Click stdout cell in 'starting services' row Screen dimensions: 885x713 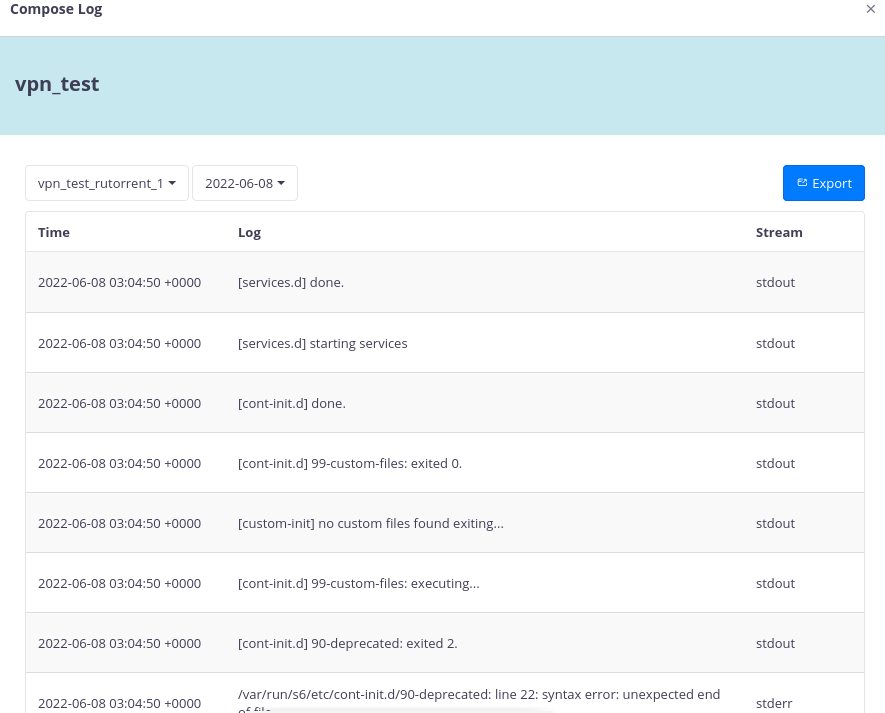775,343
